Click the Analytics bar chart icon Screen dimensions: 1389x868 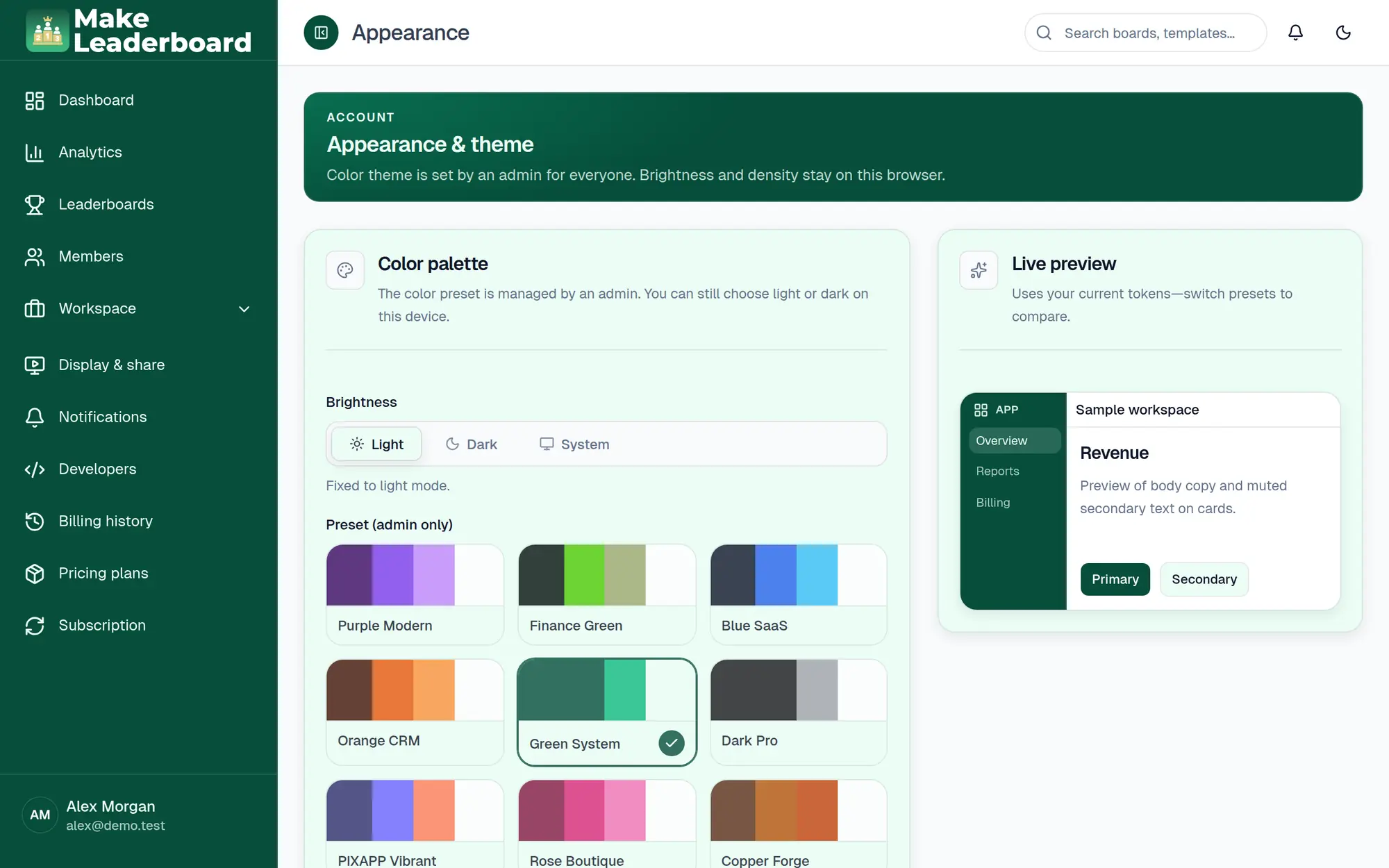point(35,153)
